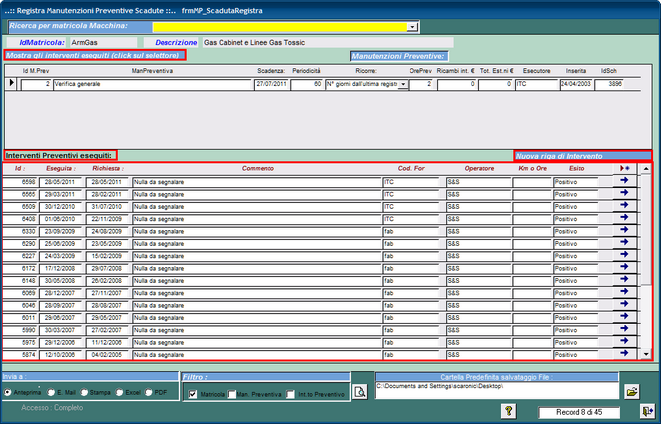The image size is (661, 424).
Task: Click the Inserita field 24/04/2003
Action: (x=576, y=84)
